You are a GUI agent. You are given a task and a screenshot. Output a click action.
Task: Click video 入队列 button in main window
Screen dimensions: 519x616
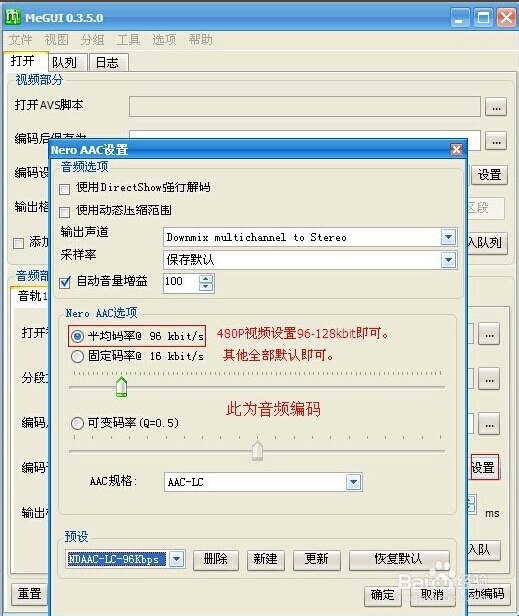click(486, 243)
